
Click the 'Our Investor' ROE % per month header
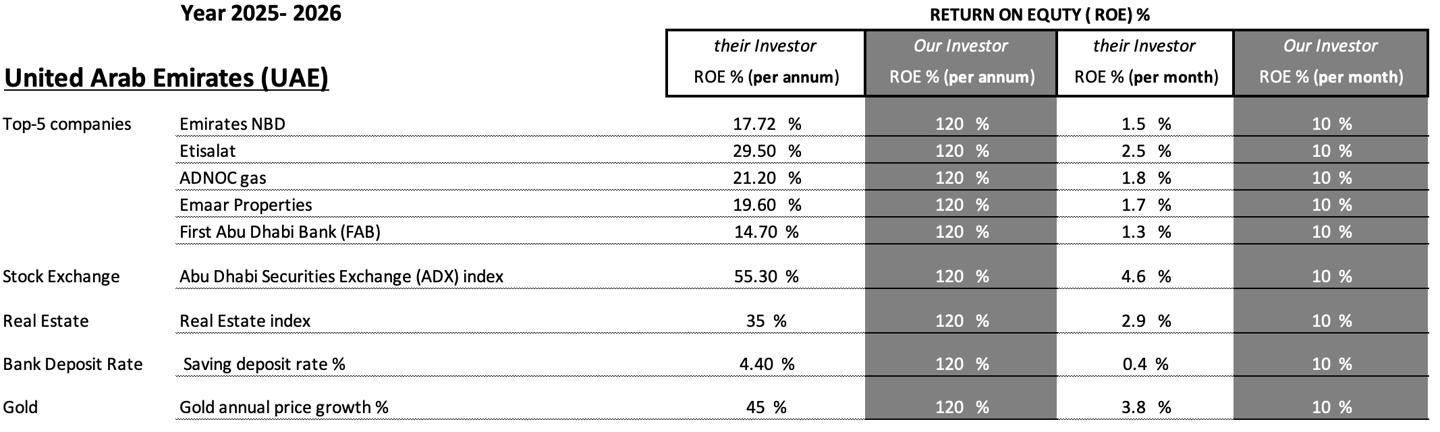1331,62
